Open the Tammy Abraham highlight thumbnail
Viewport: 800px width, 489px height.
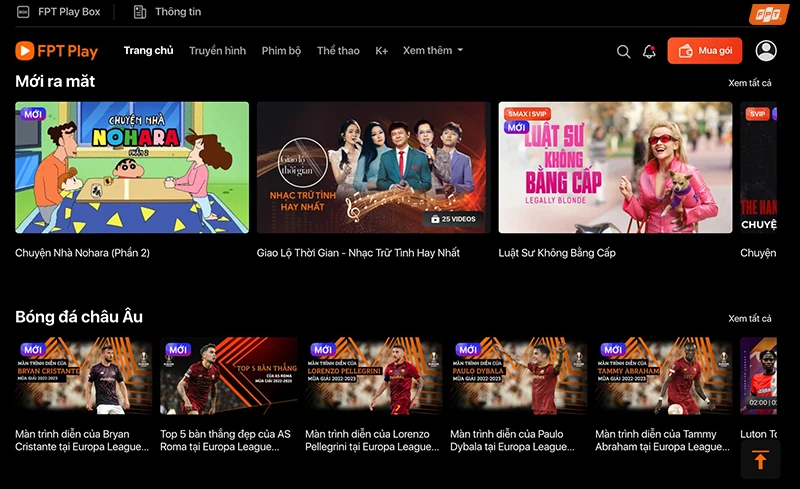663,376
